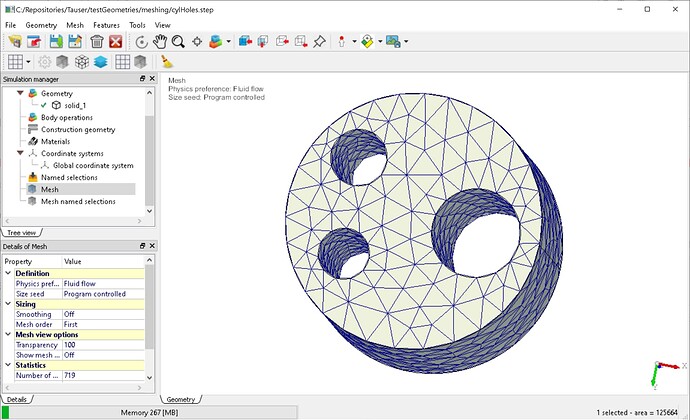The height and width of the screenshot is (420, 690).
Task: Click the import file icon with red arrow
Action: 34,42
